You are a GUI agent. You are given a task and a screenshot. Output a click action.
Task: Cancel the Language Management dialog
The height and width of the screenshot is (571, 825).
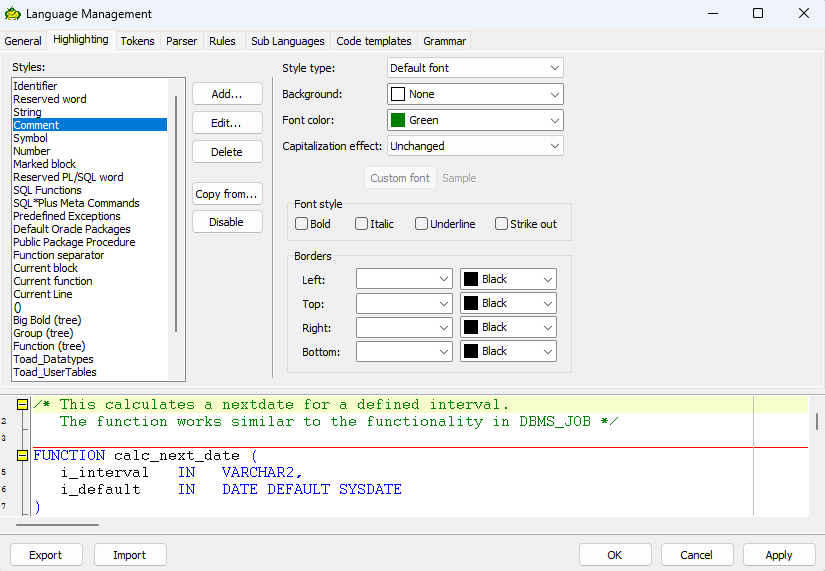pyautogui.click(x=697, y=555)
